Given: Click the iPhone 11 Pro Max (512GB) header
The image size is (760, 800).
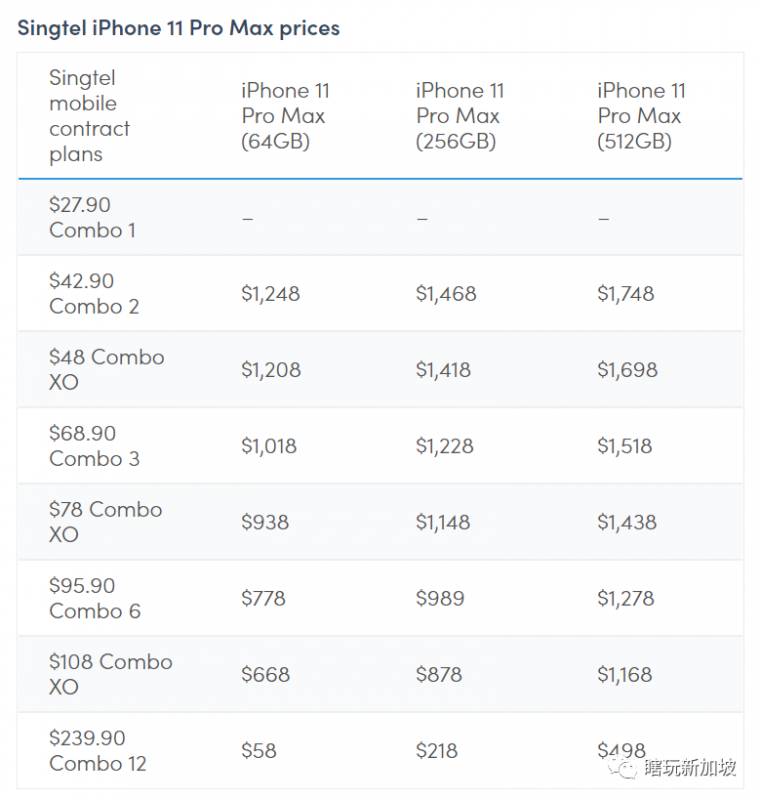Looking at the screenshot, I should pos(641,116).
